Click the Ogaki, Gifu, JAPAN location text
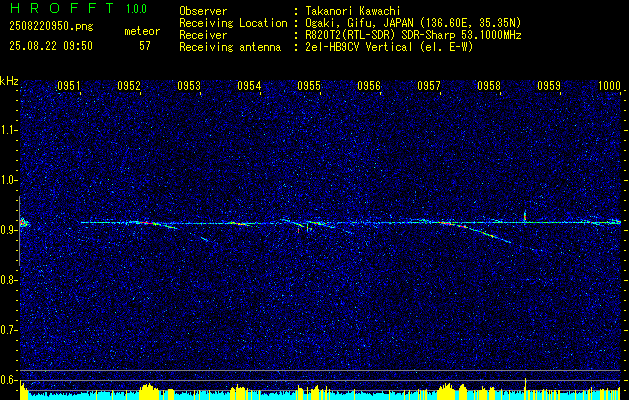The width and height of the screenshot is (629, 400). coord(413,23)
